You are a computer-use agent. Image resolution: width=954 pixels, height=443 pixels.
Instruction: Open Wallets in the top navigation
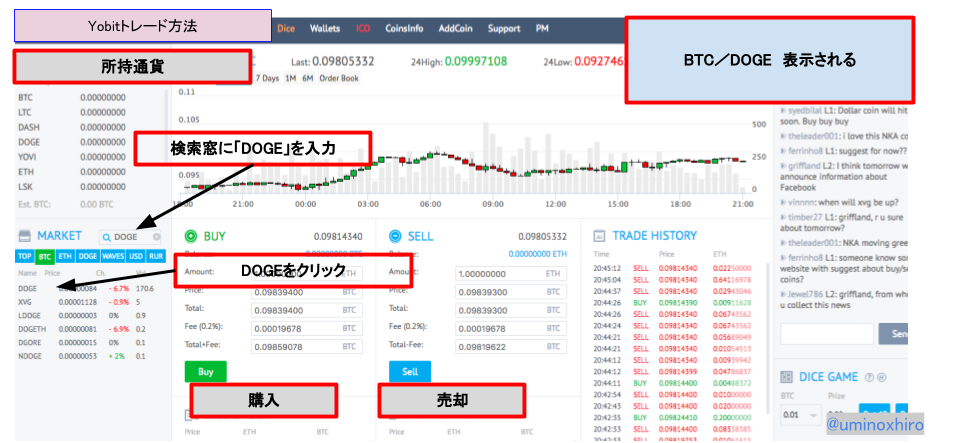(324, 28)
